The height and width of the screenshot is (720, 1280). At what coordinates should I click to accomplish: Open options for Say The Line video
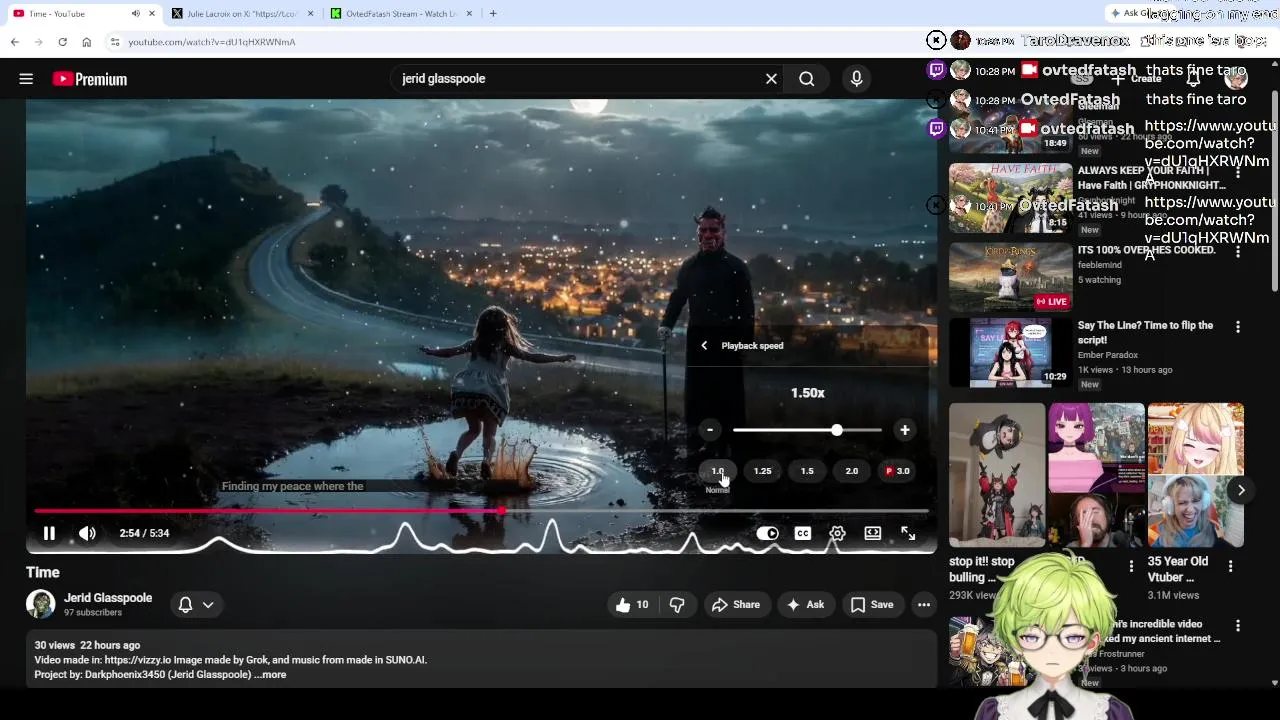(1238, 327)
